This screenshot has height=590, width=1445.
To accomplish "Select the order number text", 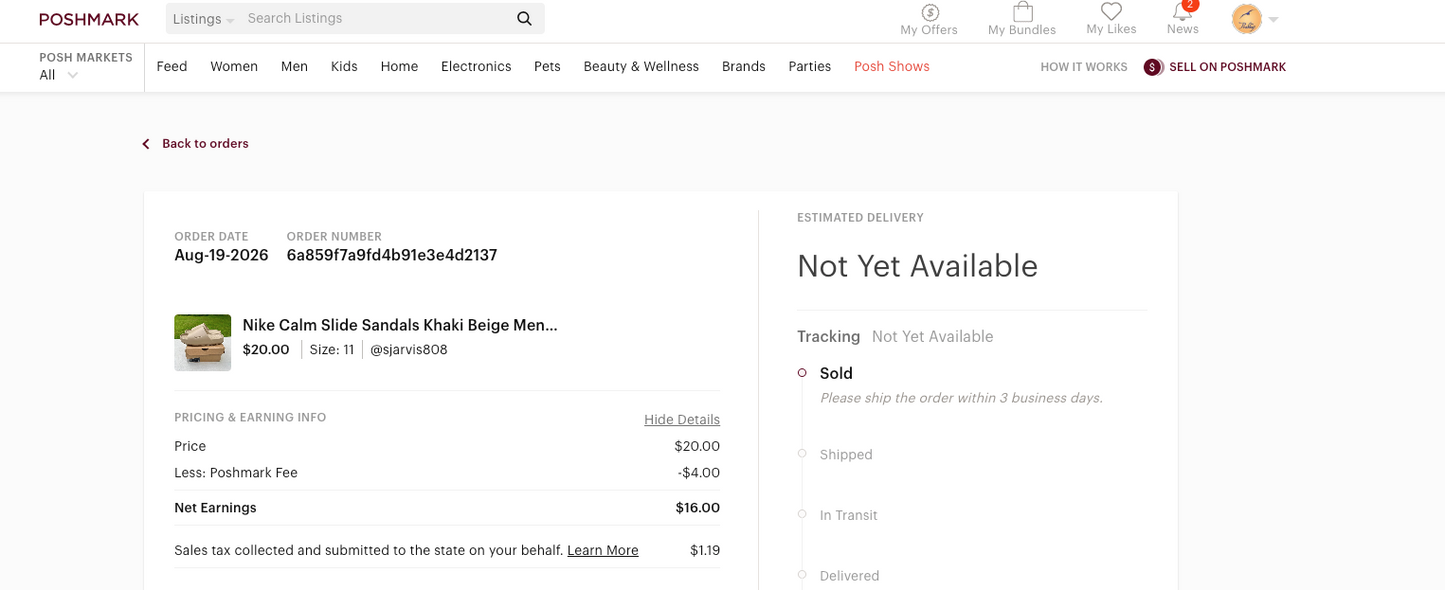I will 392,255.
